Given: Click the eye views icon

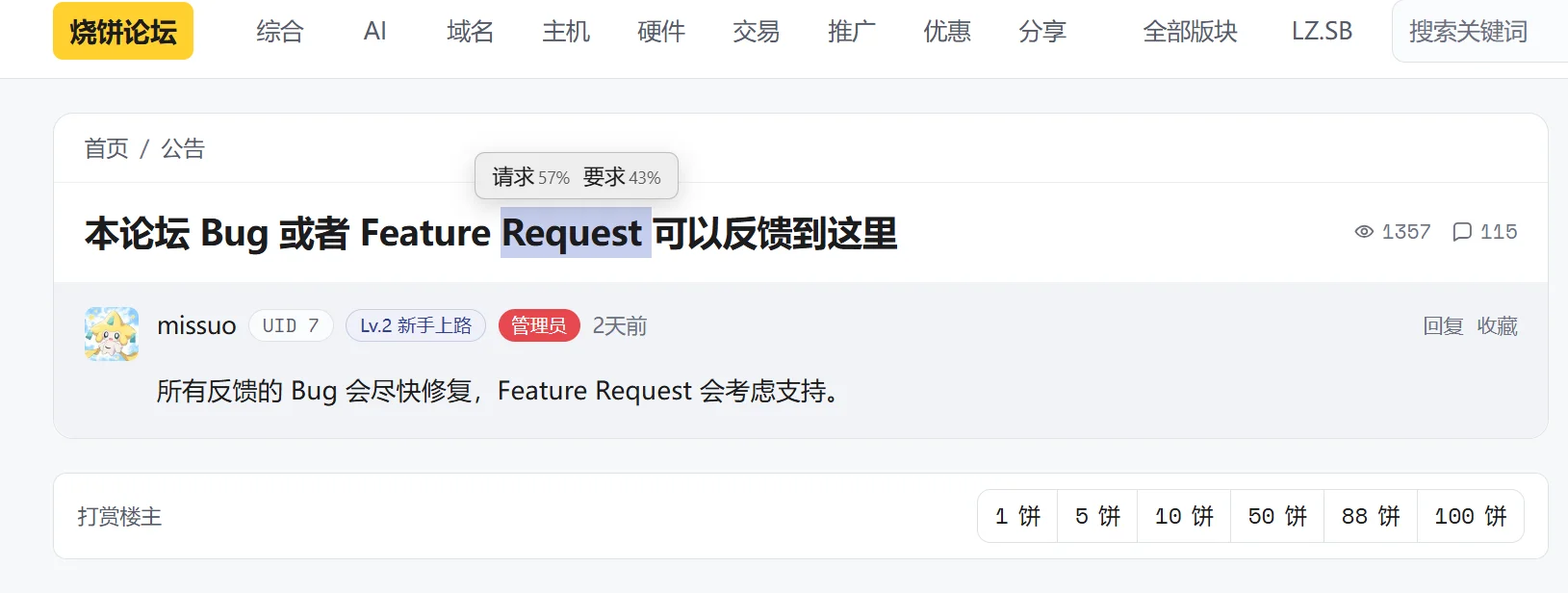Looking at the screenshot, I should pyautogui.click(x=1364, y=232).
